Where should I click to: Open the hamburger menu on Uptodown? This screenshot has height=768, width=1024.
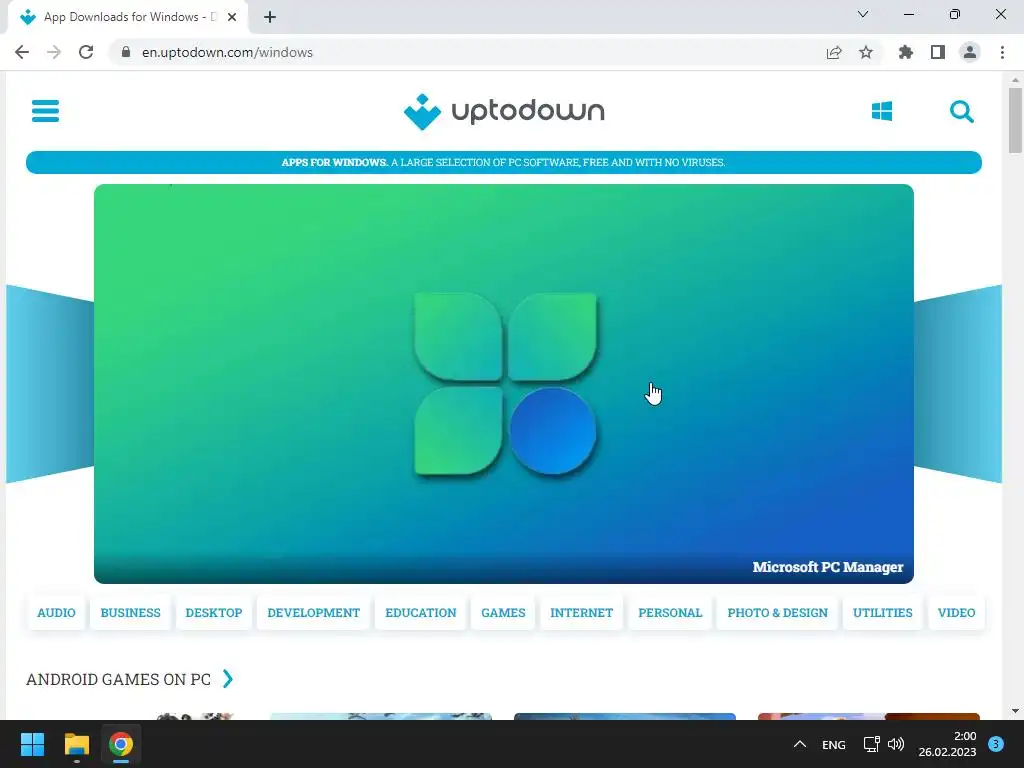45,111
